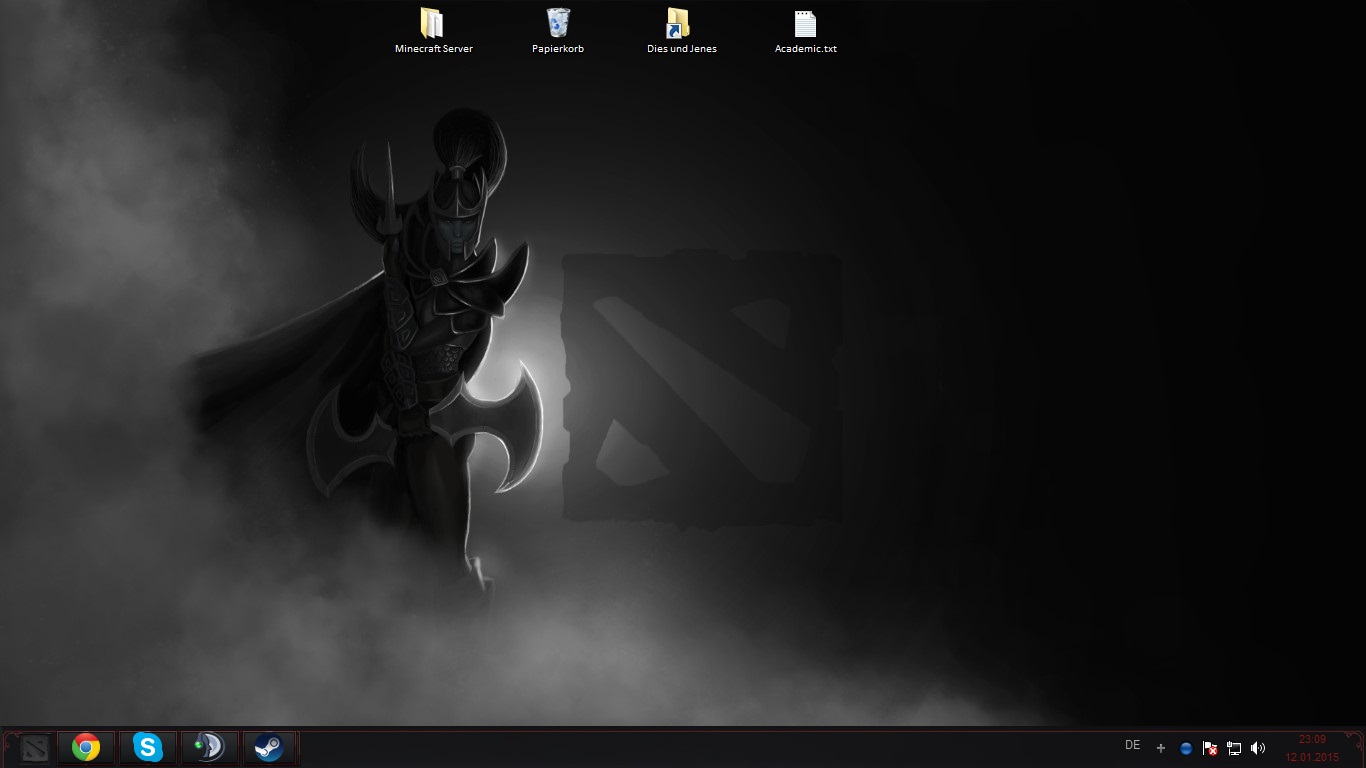Open the network connection tray icon
Viewport: 1366px width, 768px height.
tap(1234, 748)
